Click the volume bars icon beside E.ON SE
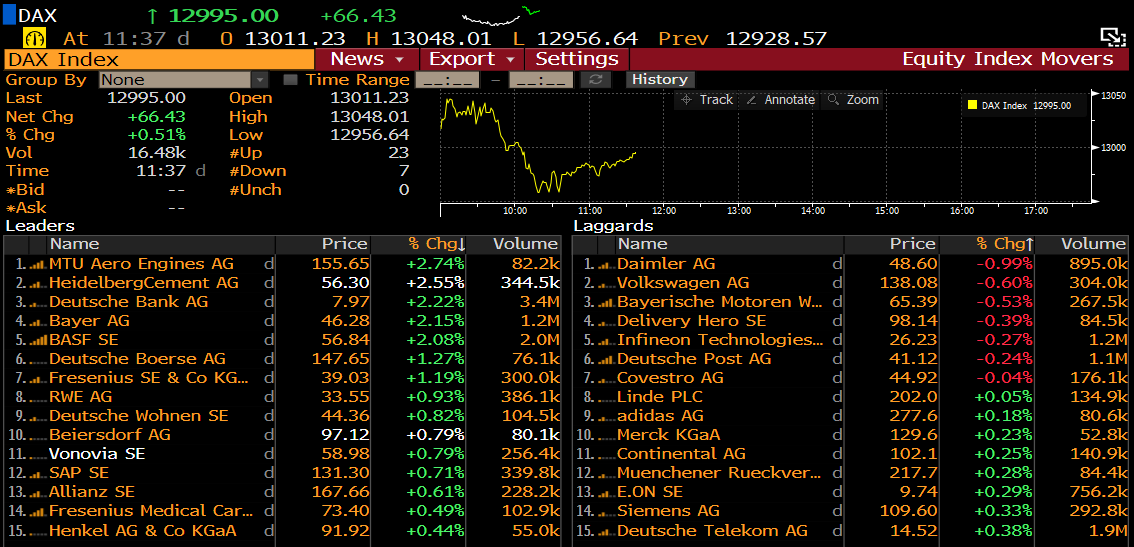The image size is (1134, 547). point(605,493)
